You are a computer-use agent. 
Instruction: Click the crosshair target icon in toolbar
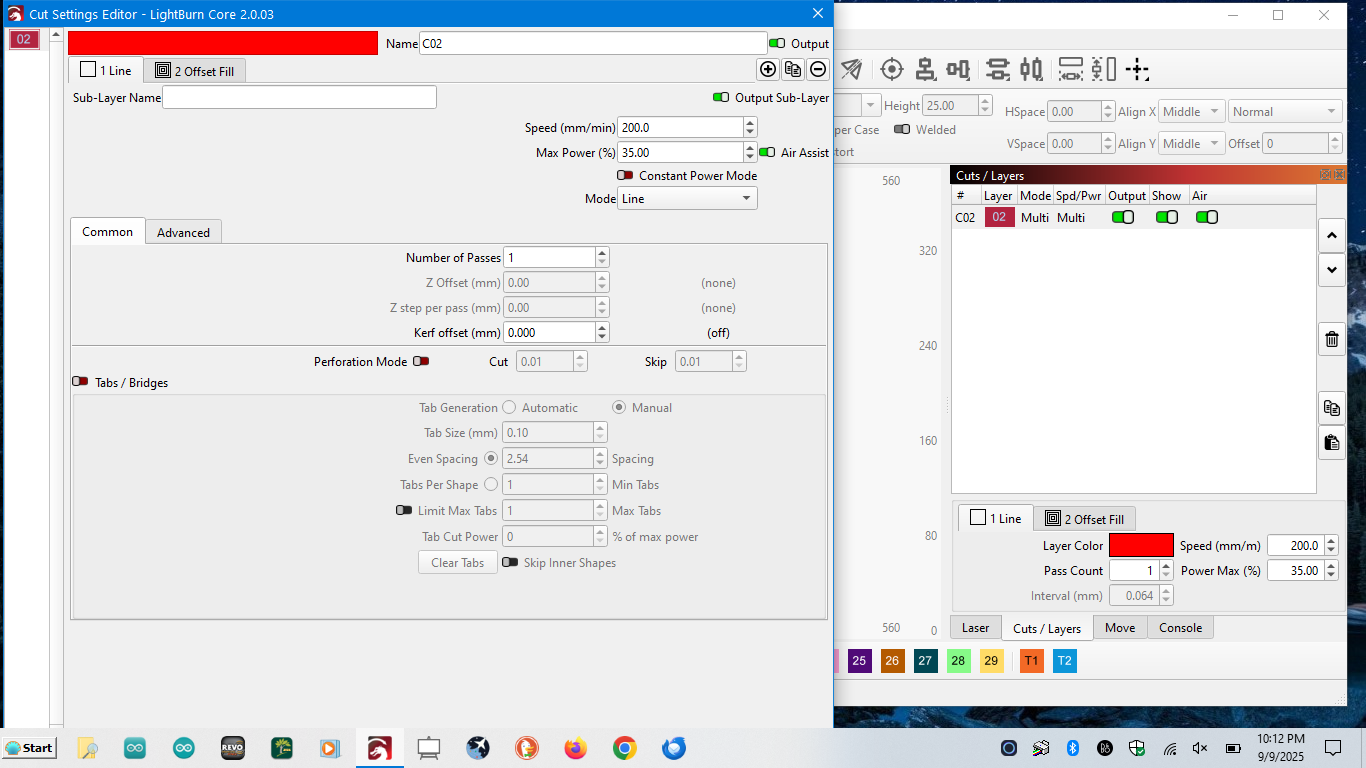891,69
